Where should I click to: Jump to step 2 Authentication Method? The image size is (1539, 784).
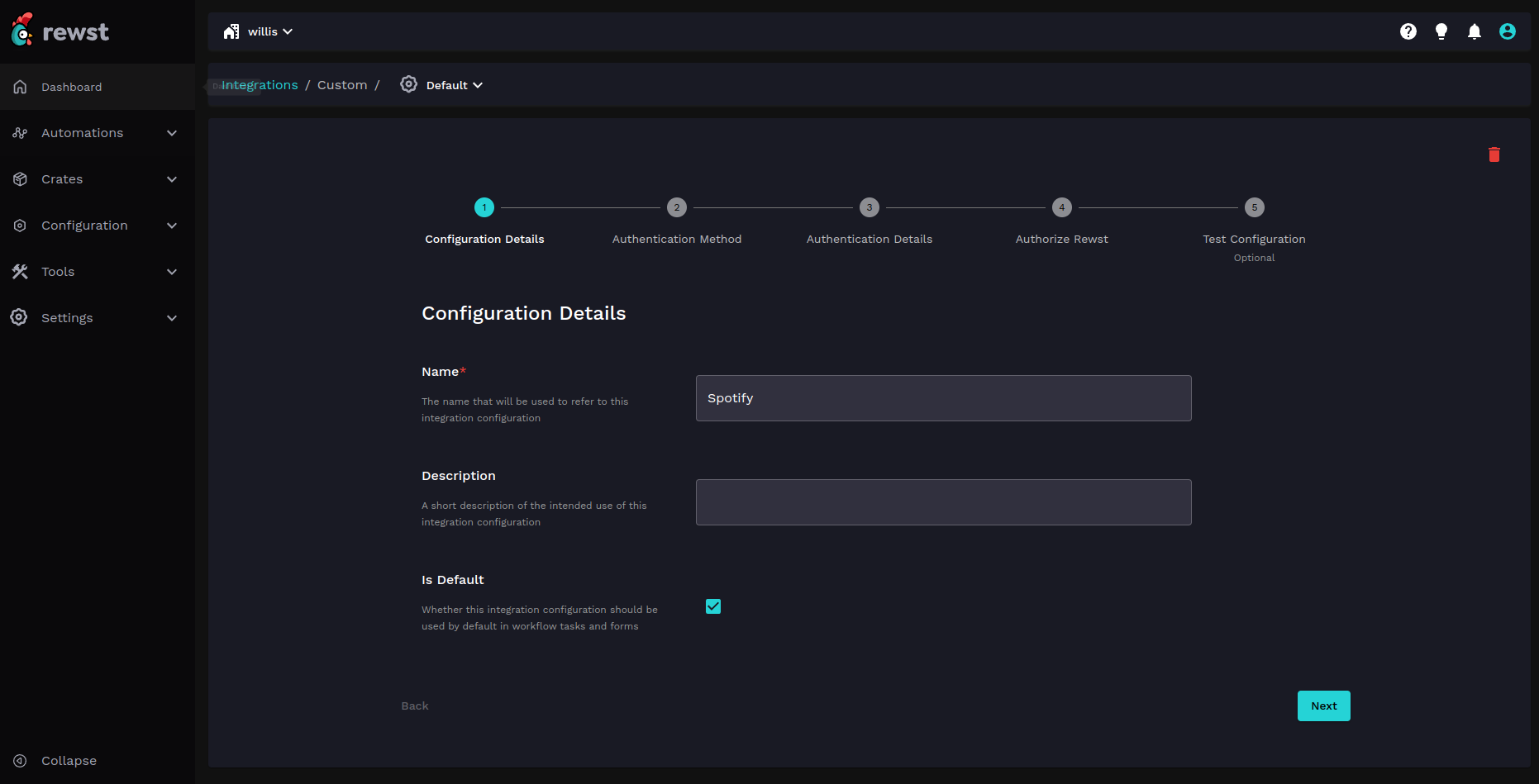coord(676,207)
